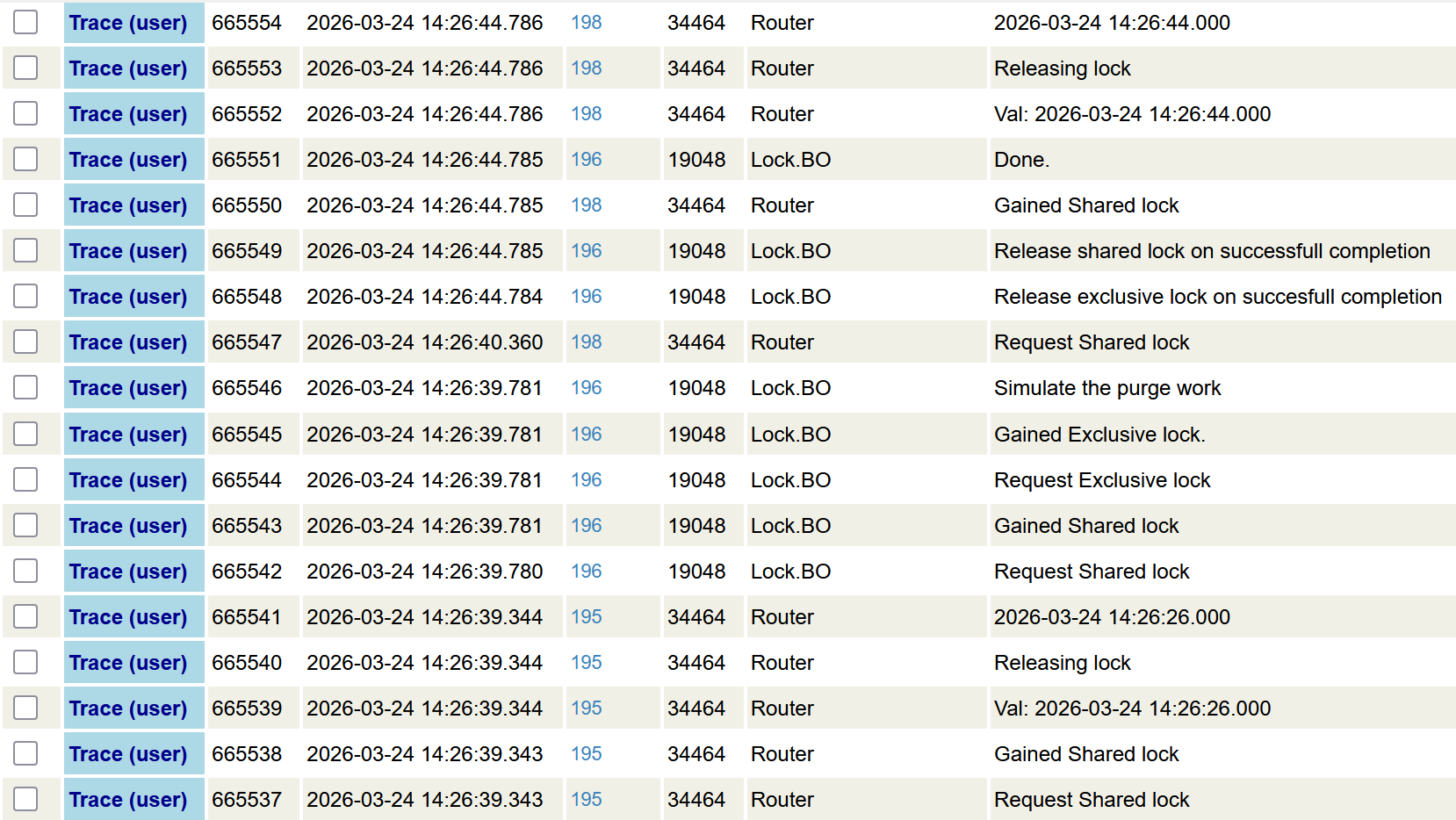Click Trace (user) on row 665548
Screen dimensions: 1456x820
pyautogui.click(x=128, y=297)
